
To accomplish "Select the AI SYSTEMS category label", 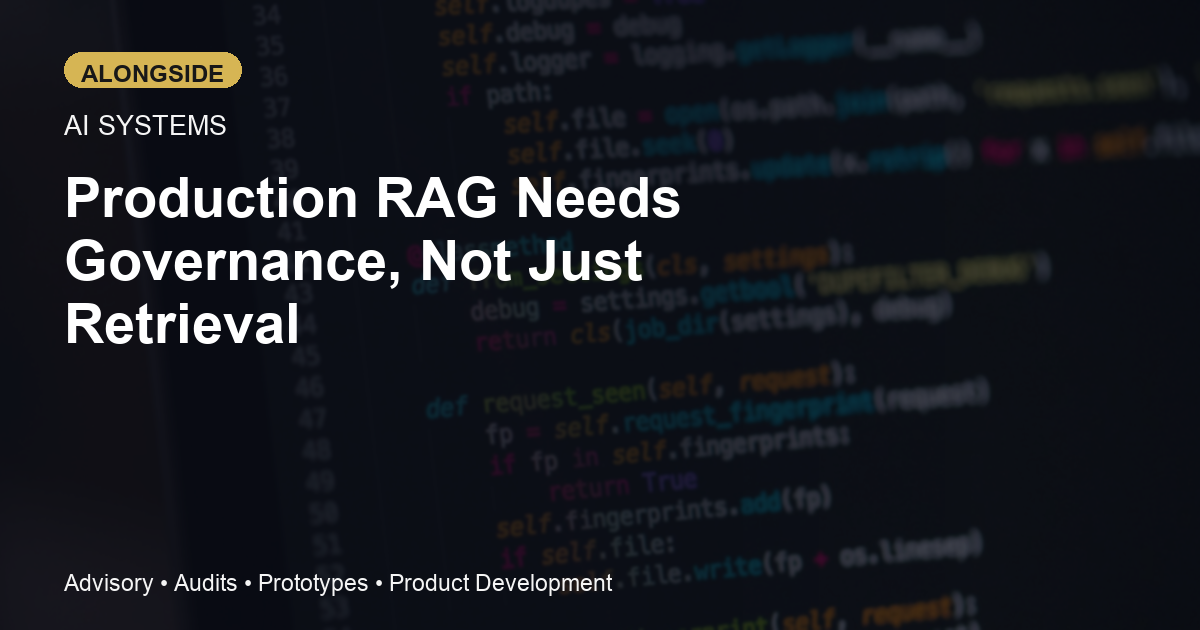I will click(x=145, y=126).
